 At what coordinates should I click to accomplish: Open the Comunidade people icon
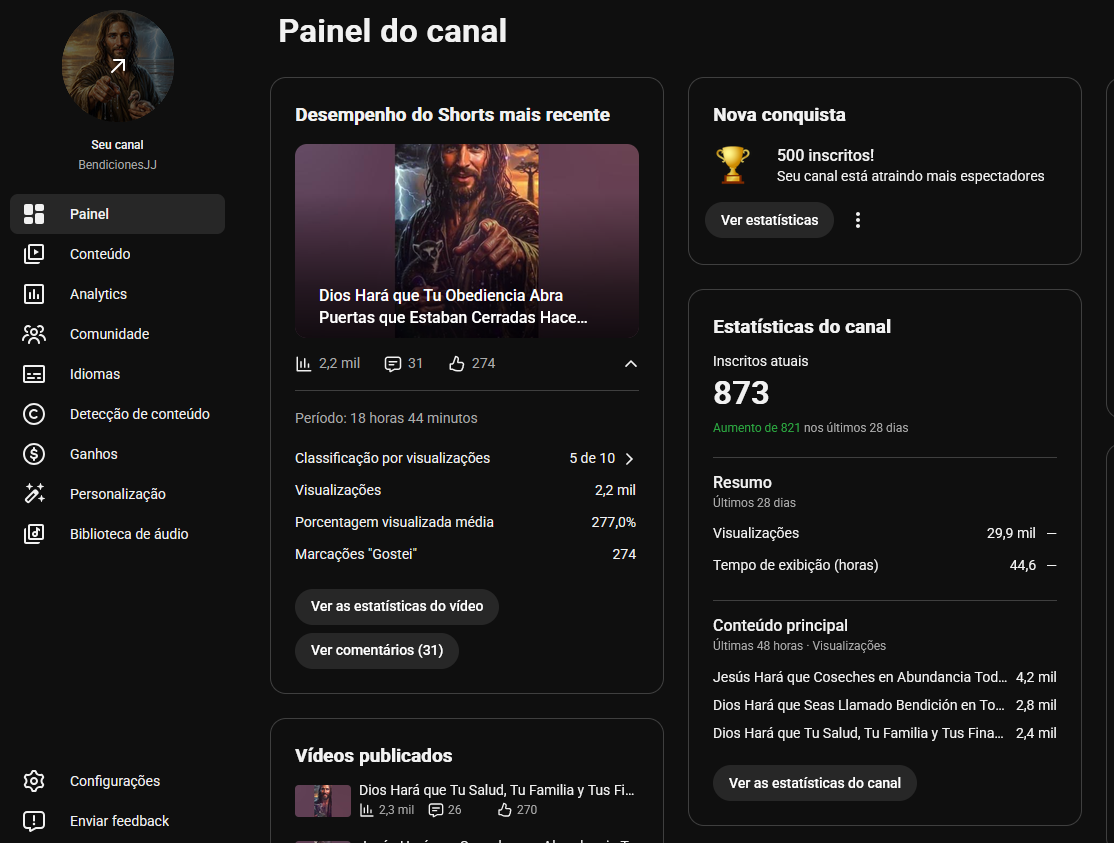pyautogui.click(x=33, y=334)
